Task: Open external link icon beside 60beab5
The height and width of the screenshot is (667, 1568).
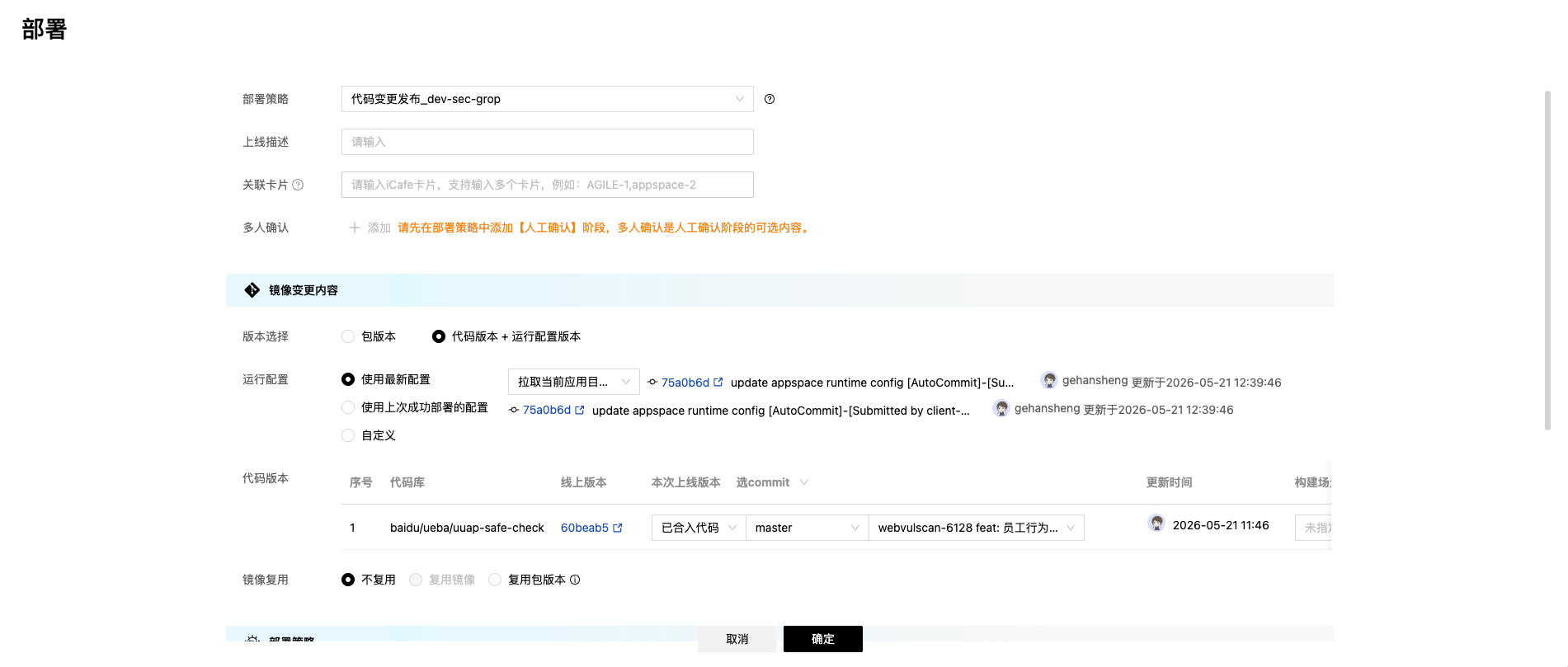Action: pyautogui.click(x=618, y=528)
